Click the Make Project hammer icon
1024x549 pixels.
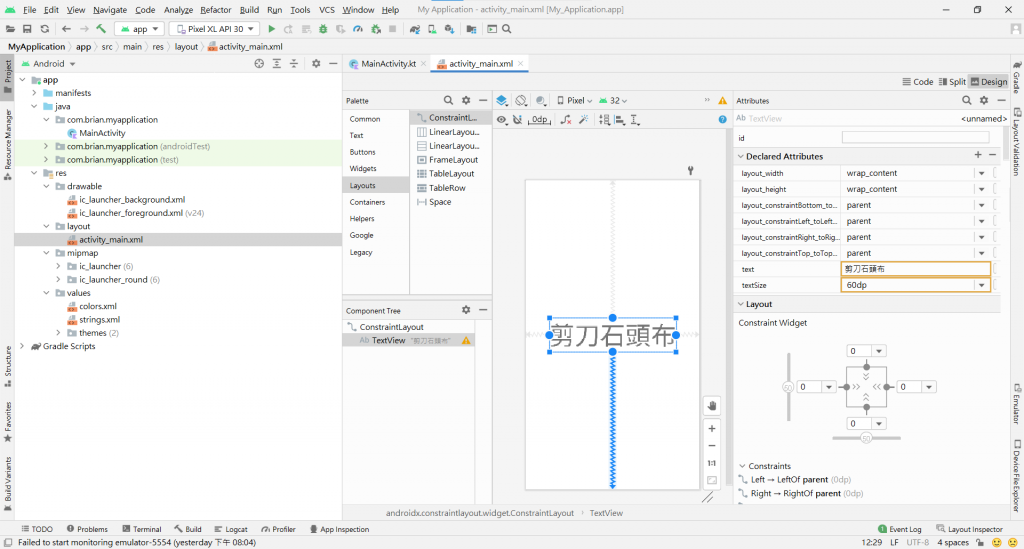pos(101,29)
